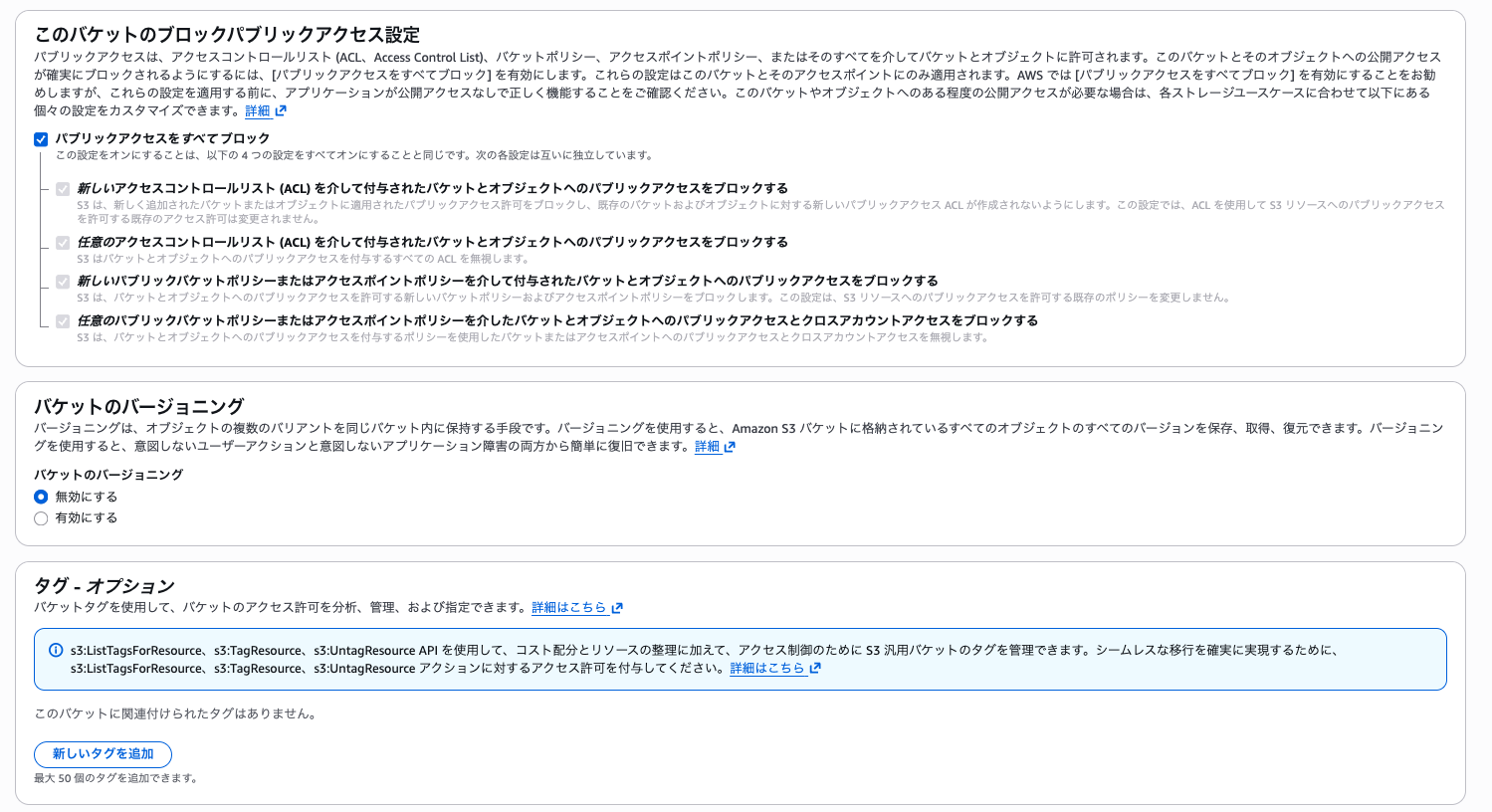
Task: Click the external link icon next to バージョニングの詳細
Action: tap(730, 447)
